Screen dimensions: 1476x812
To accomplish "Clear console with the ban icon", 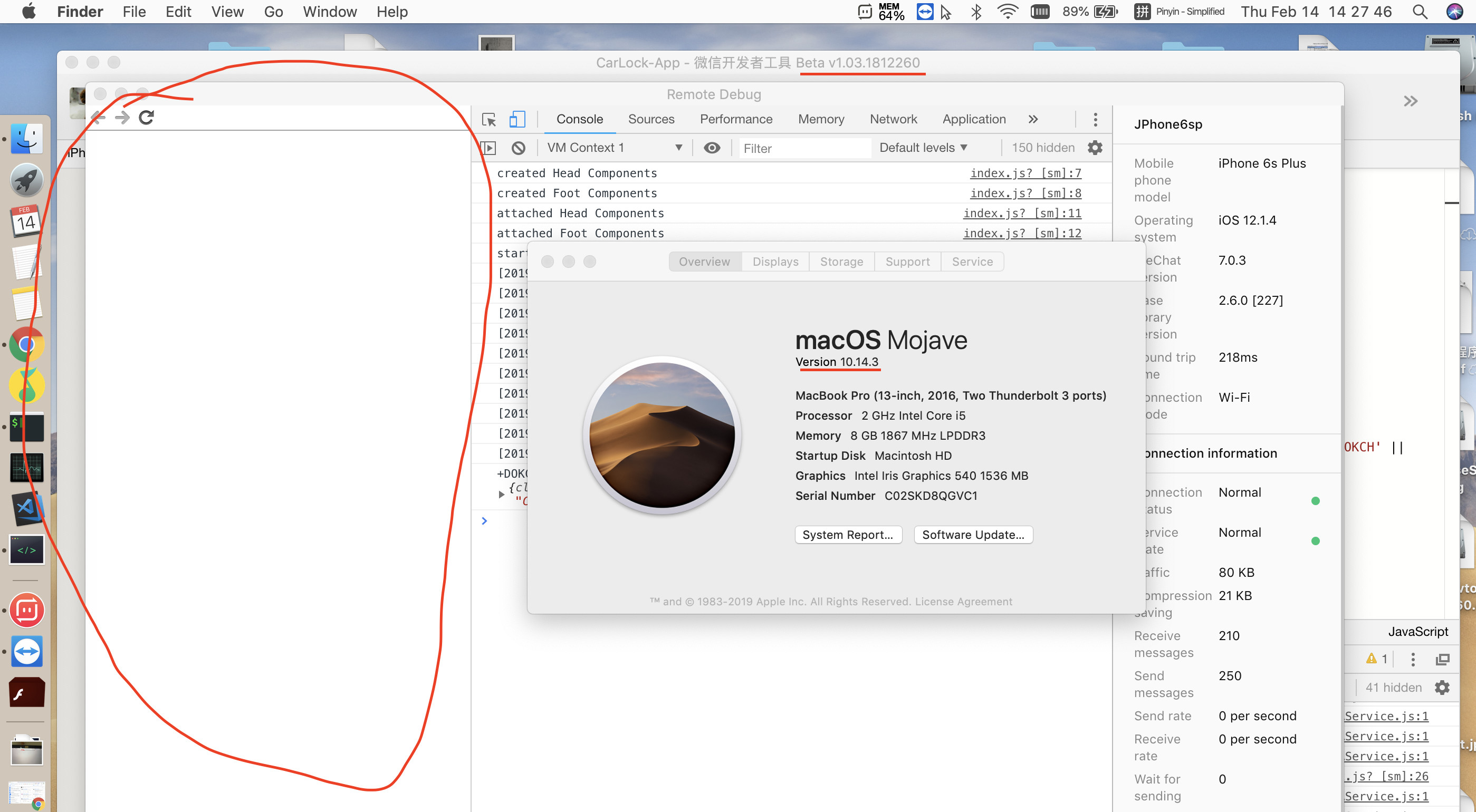I will click(519, 148).
